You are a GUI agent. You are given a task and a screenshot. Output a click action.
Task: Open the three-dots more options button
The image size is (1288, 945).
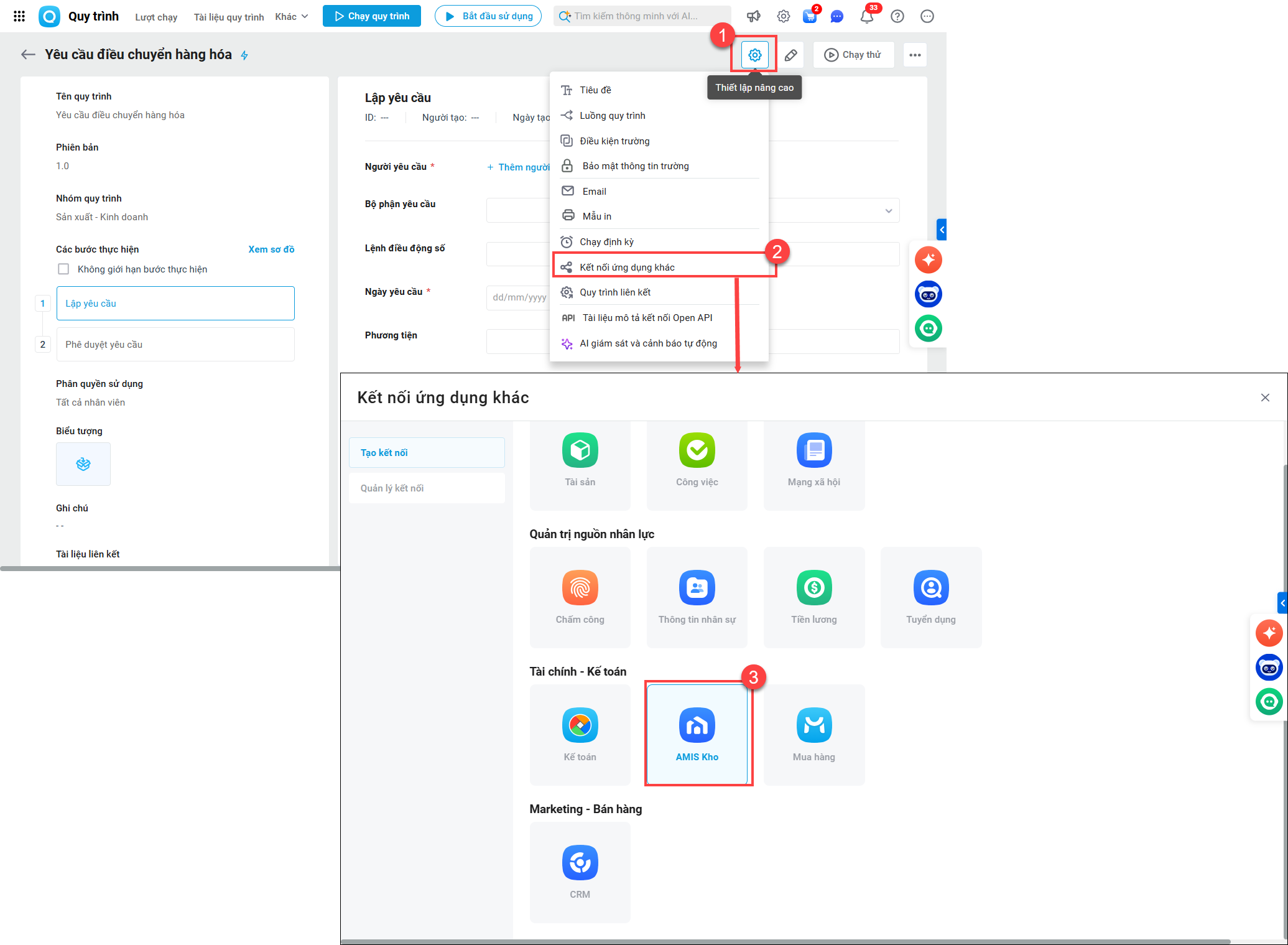pos(914,55)
